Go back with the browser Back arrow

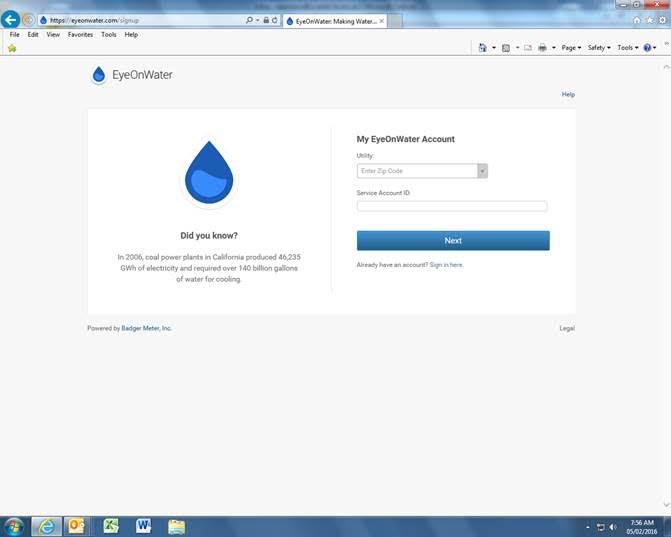coord(10,20)
